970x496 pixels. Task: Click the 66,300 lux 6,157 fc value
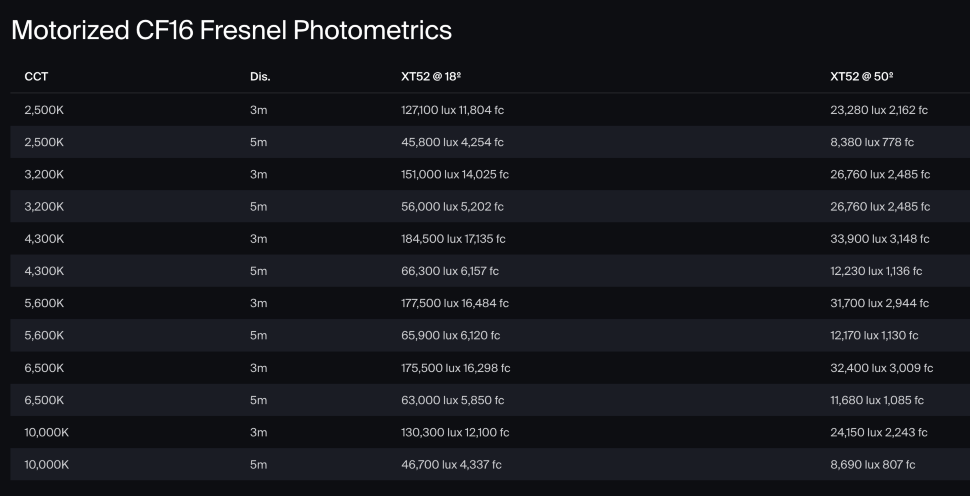(x=450, y=271)
